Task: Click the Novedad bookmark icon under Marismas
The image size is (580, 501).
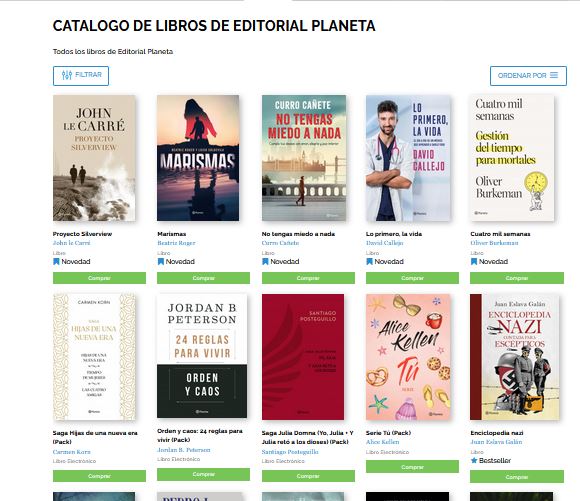Action: [x=161, y=262]
